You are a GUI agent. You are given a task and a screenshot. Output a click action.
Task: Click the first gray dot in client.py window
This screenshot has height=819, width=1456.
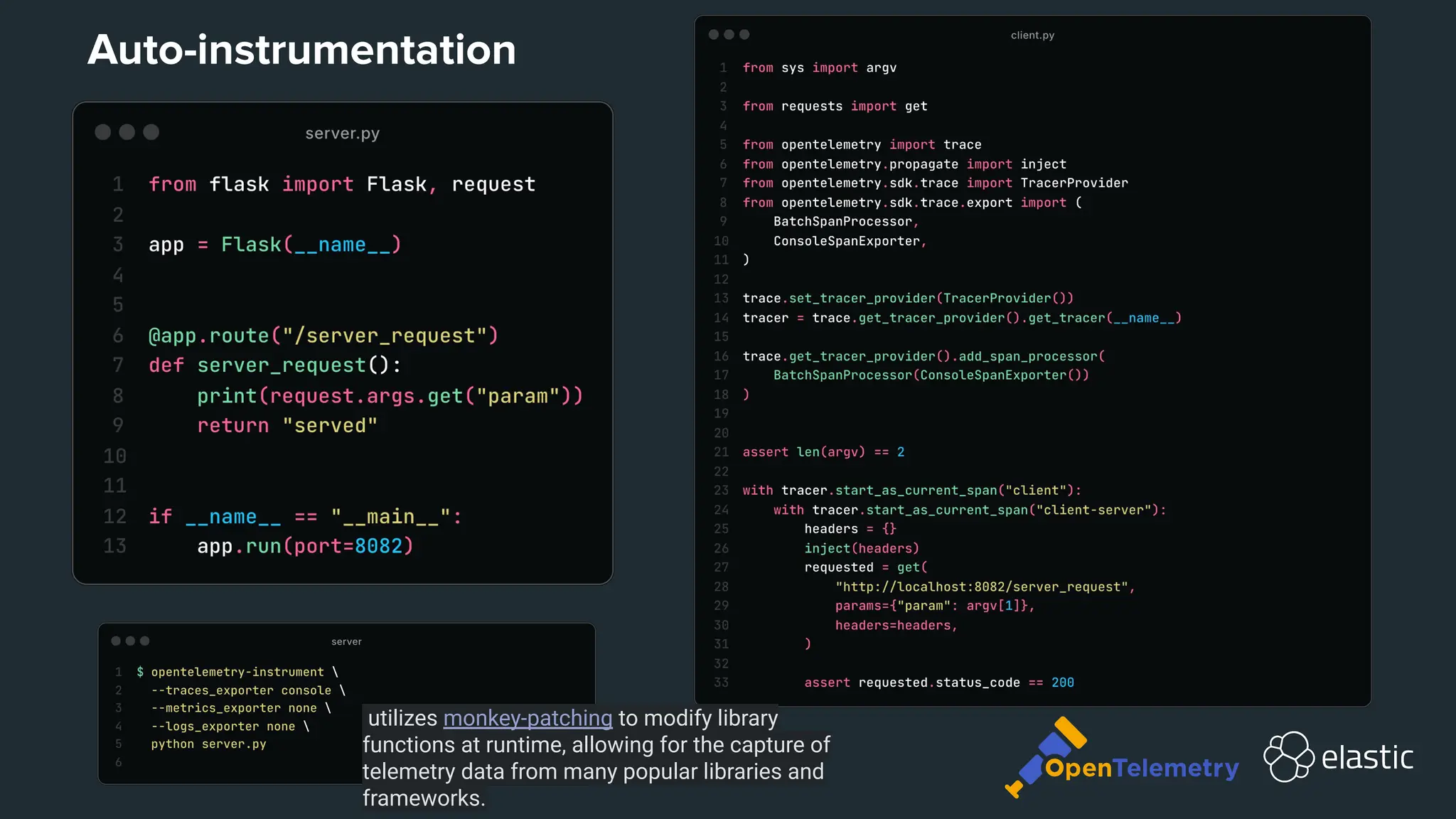coord(714,34)
